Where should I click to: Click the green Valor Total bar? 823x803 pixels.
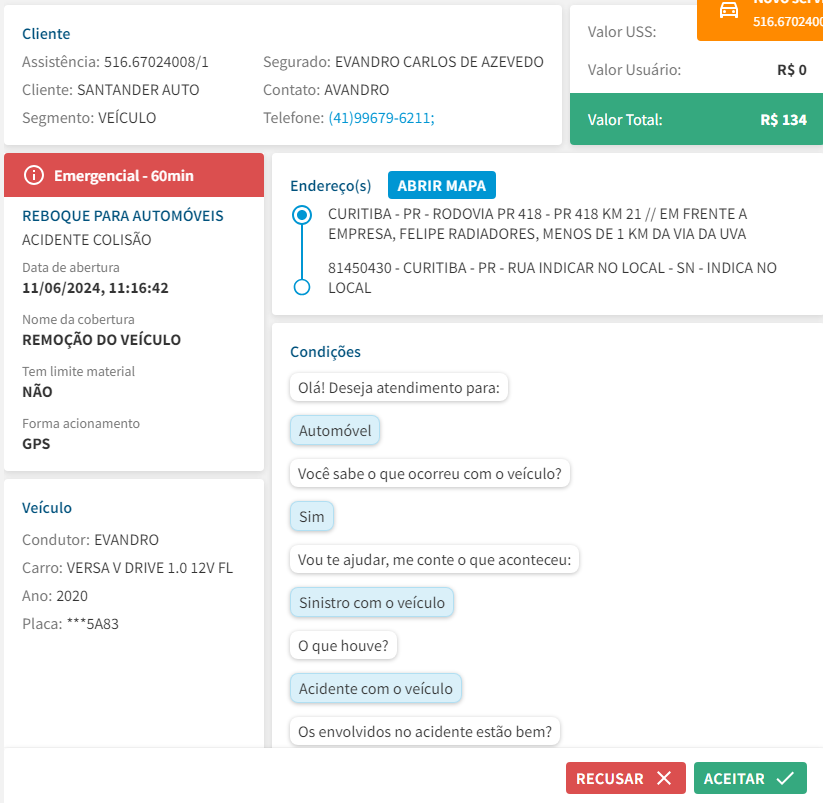(x=696, y=120)
